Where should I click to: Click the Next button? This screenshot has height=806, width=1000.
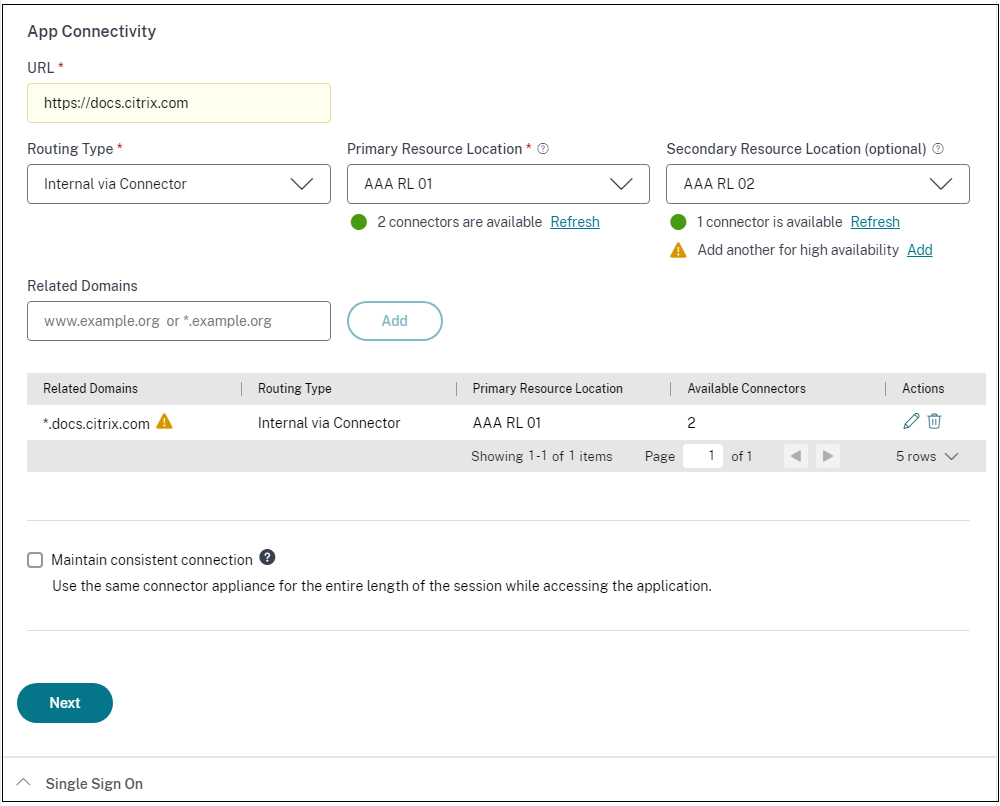tap(65, 703)
